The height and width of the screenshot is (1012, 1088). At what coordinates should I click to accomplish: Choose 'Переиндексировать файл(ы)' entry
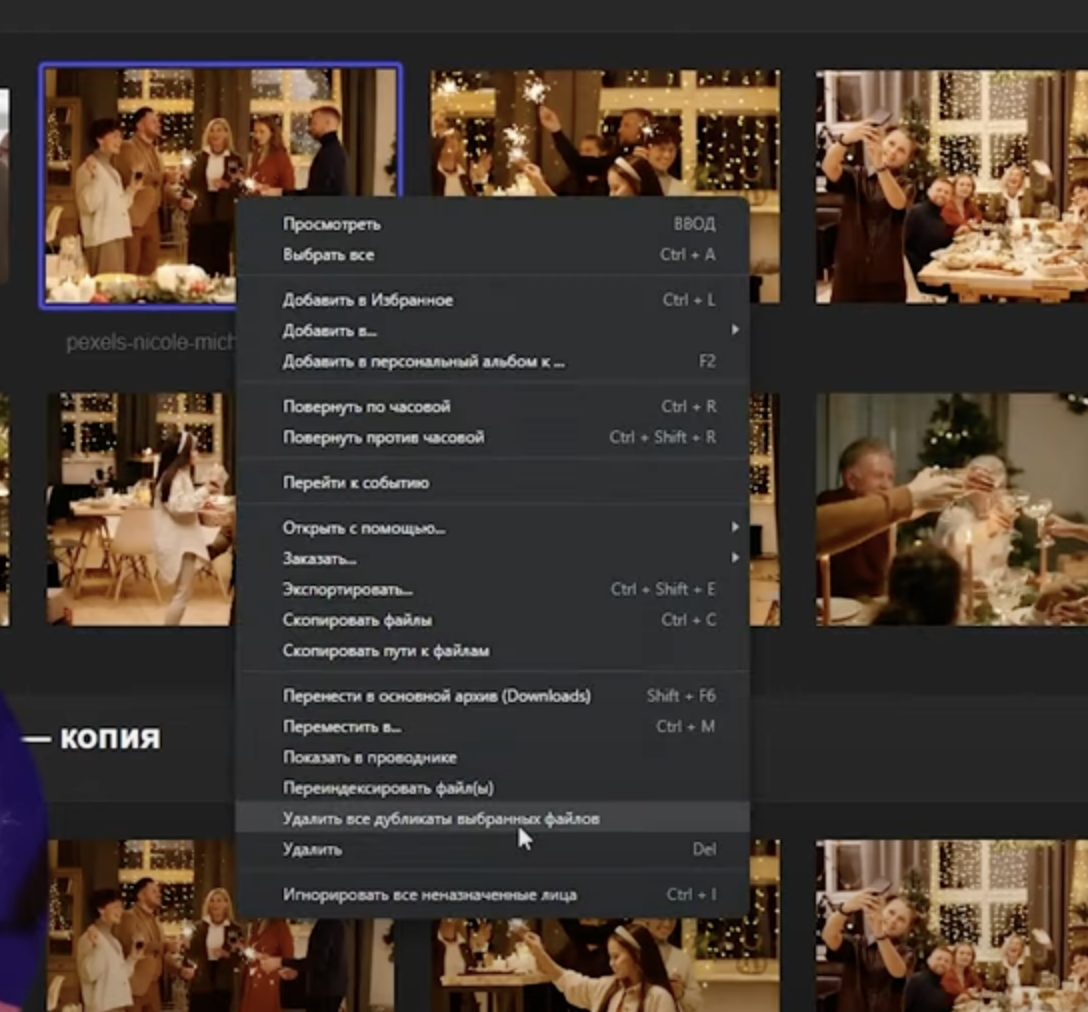tap(493, 788)
